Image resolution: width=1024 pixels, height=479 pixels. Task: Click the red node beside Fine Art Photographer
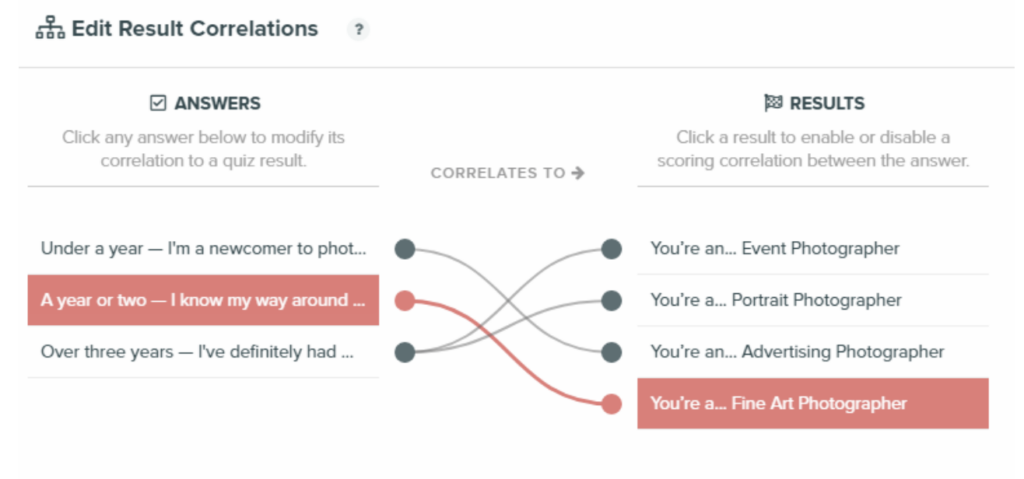coord(611,404)
